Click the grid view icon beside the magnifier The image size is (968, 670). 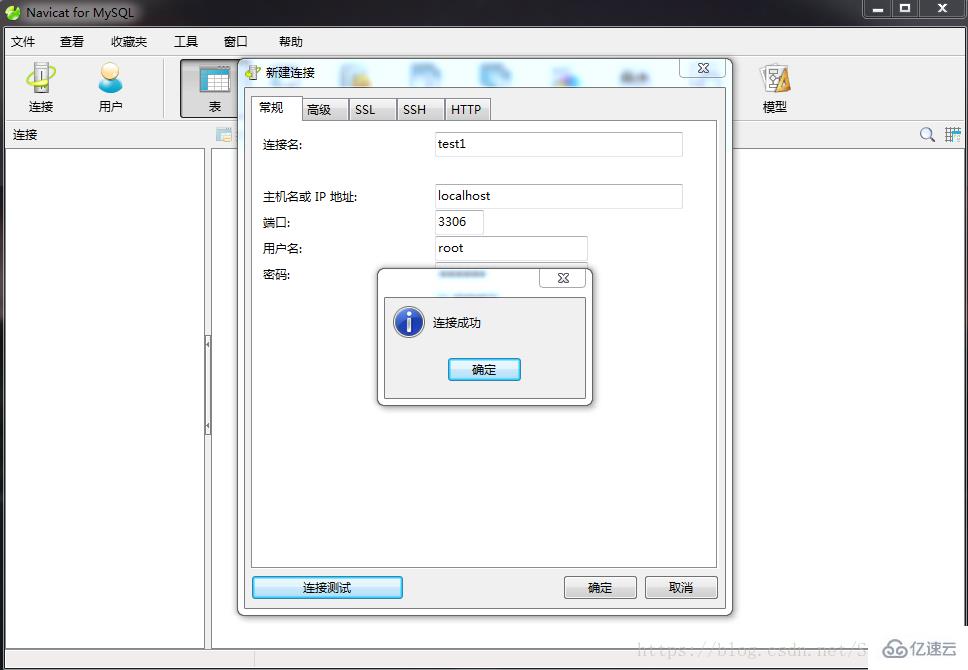[x=950, y=133]
